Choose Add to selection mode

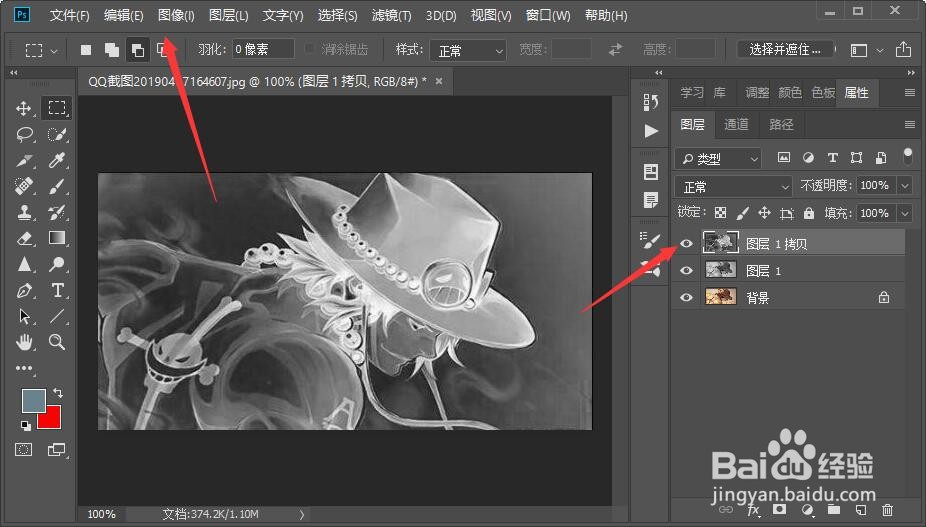(112, 50)
